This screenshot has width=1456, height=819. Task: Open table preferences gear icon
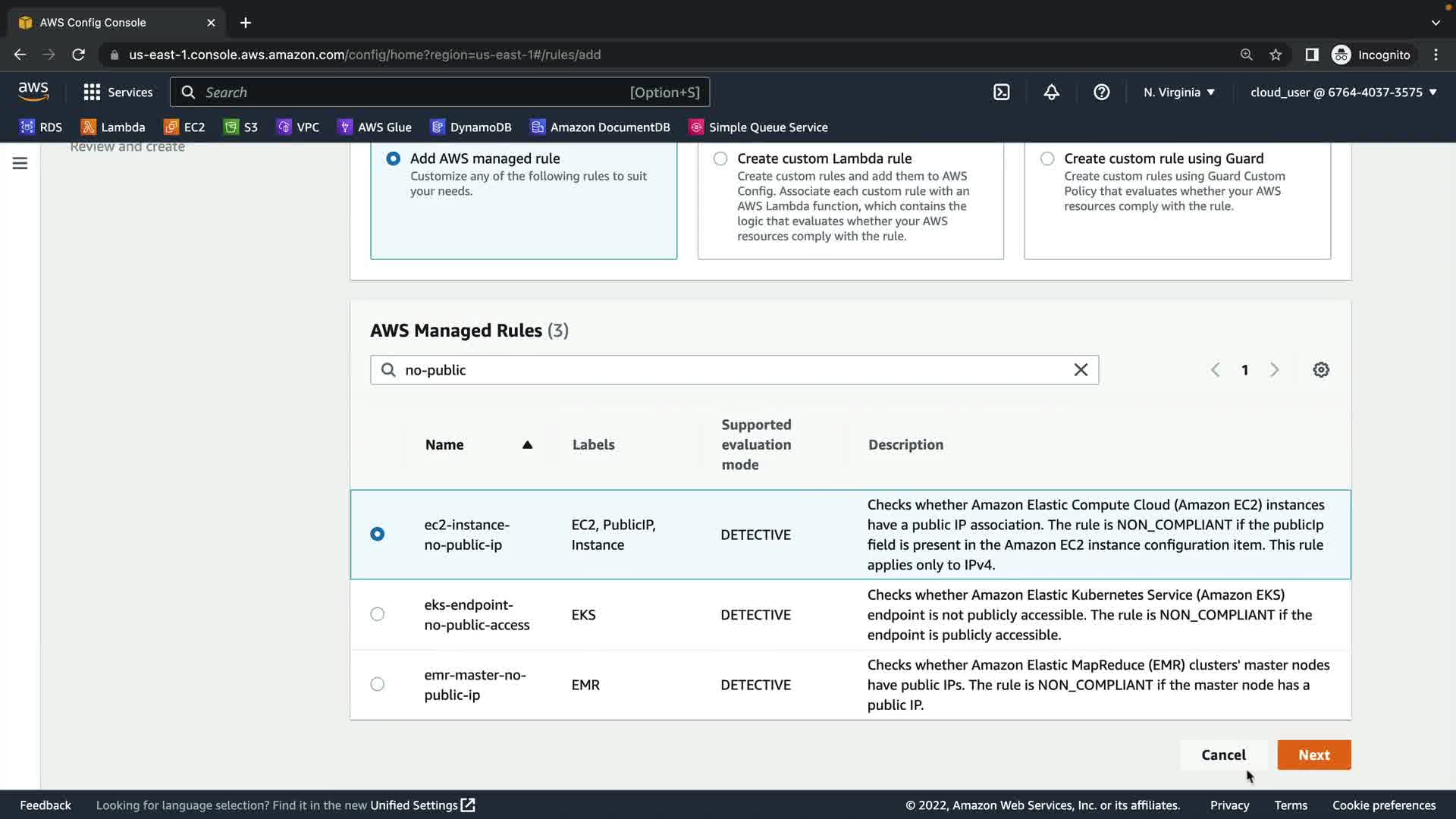[x=1320, y=370]
